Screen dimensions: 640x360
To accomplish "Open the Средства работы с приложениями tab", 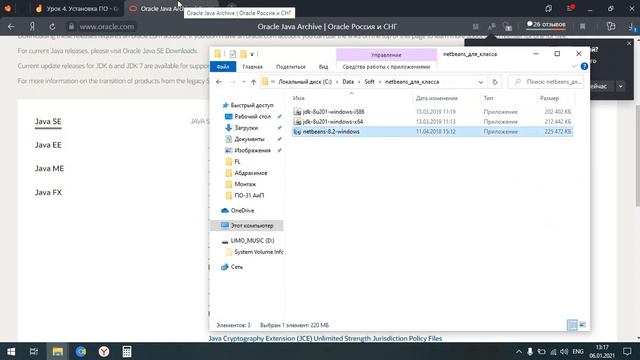I will click(386, 67).
